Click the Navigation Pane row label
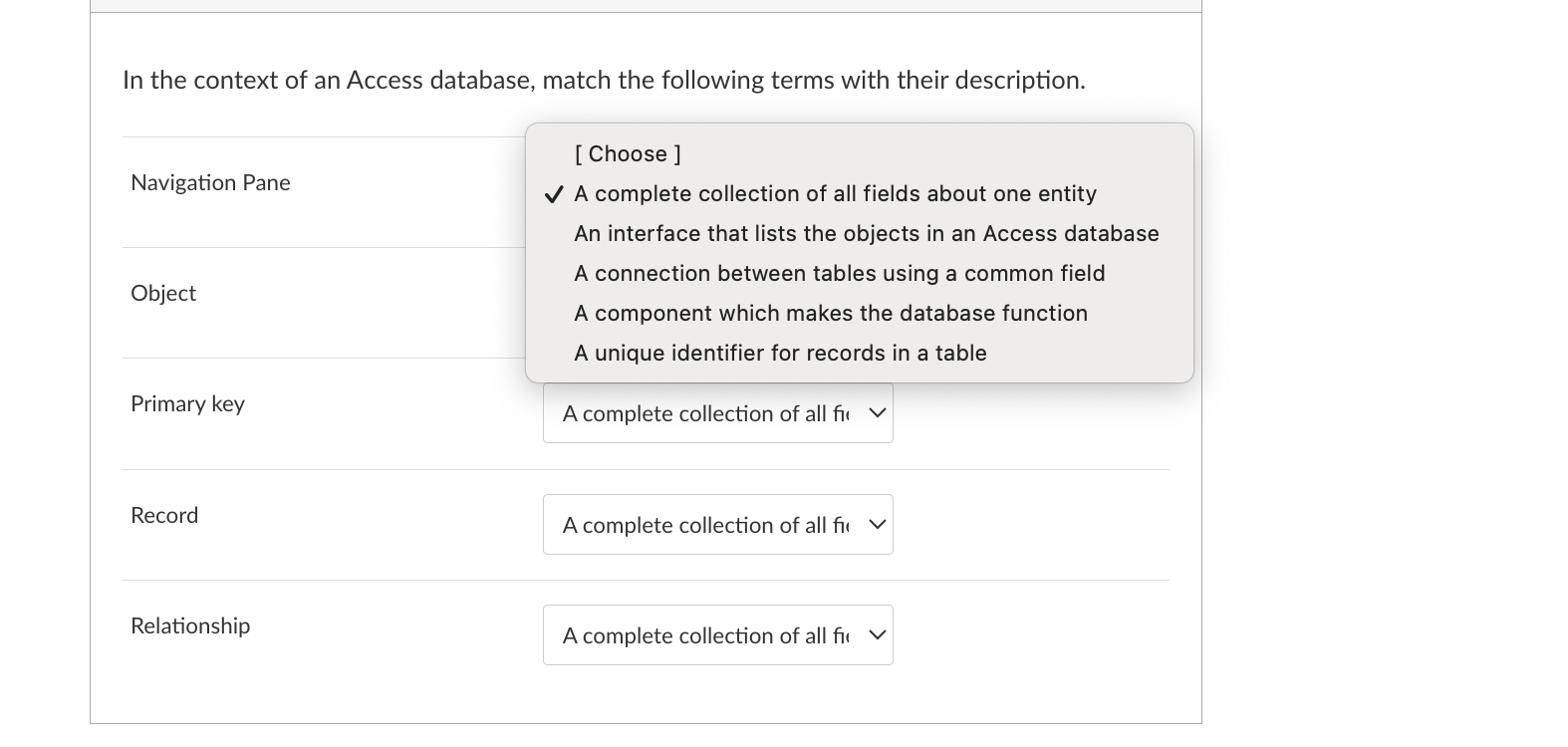The image size is (1568, 747). (210, 182)
